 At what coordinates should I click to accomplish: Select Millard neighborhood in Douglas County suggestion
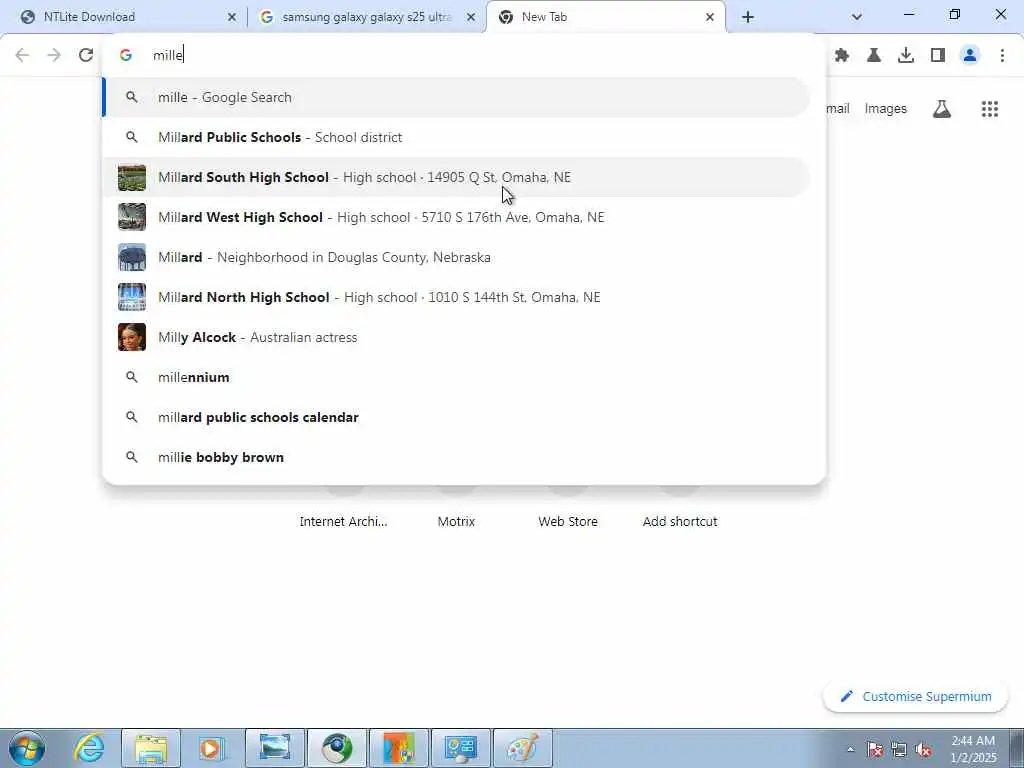click(456, 257)
